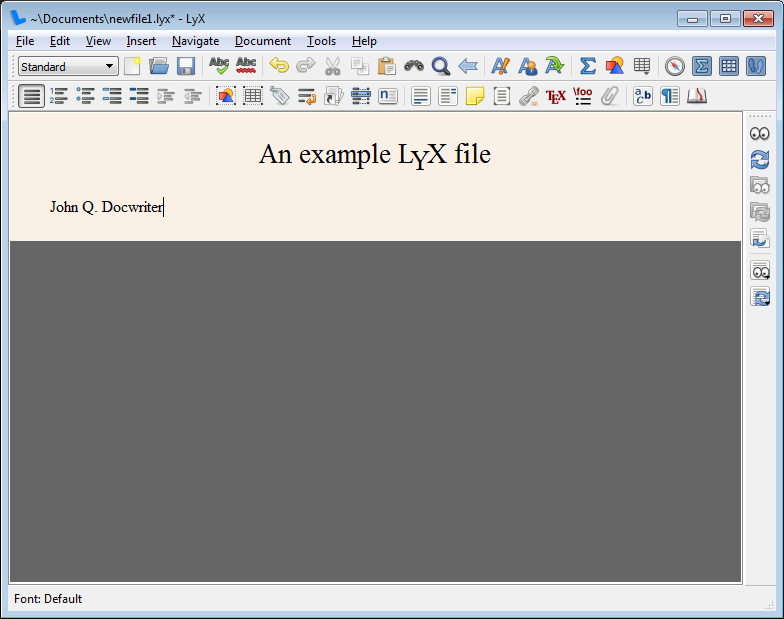Insert footnote icon

coord(421,96)
